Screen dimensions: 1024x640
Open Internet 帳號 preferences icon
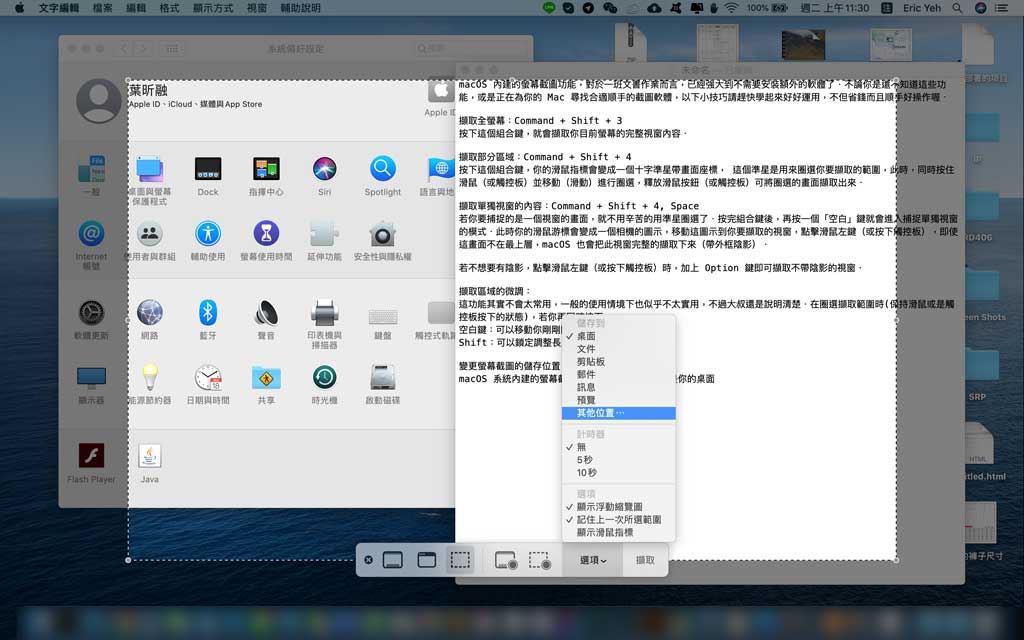91,234
